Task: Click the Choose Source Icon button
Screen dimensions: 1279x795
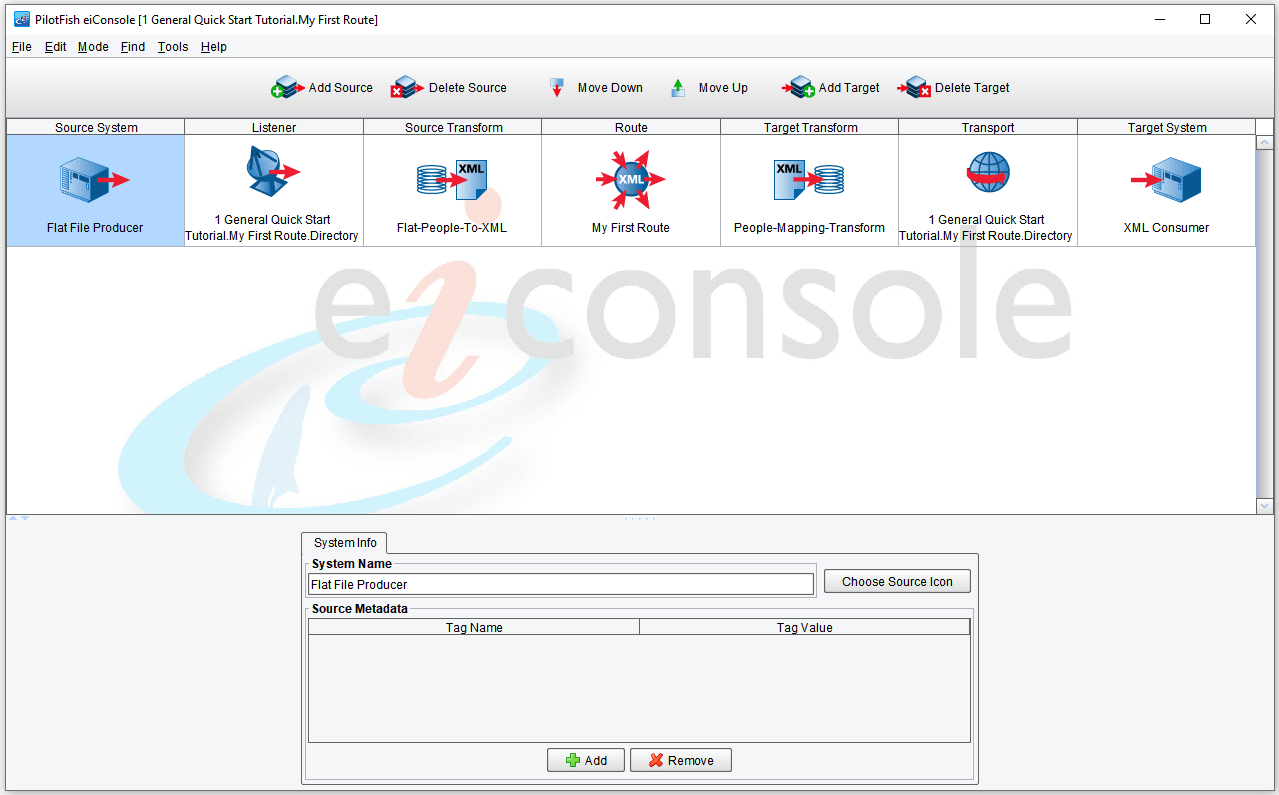Action: (x=897, y=582)
